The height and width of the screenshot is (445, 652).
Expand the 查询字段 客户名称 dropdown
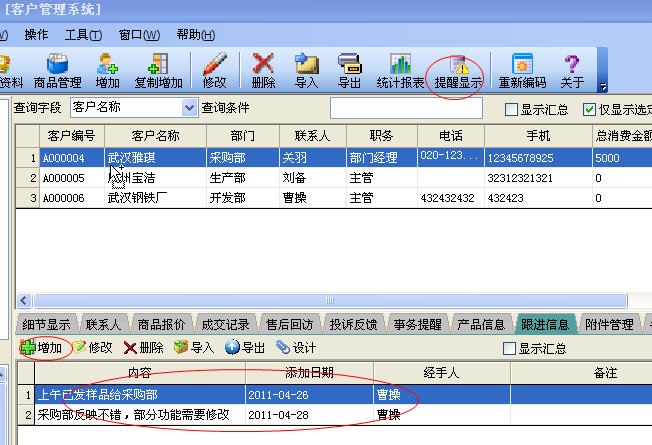click(x=189, y=108)
